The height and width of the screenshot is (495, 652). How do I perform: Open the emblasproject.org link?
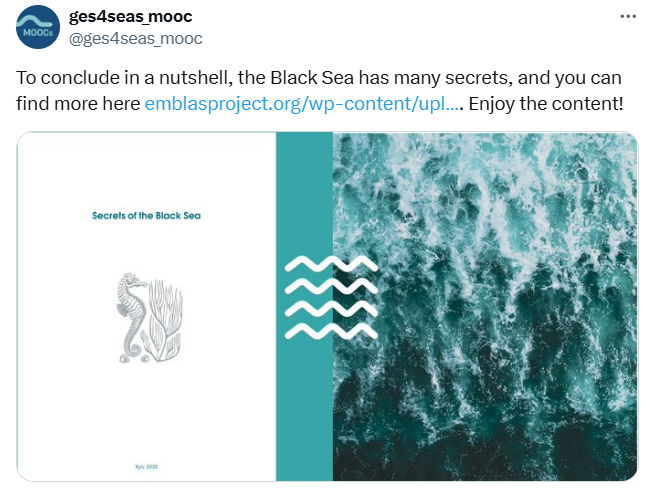(x=302, y=103)
